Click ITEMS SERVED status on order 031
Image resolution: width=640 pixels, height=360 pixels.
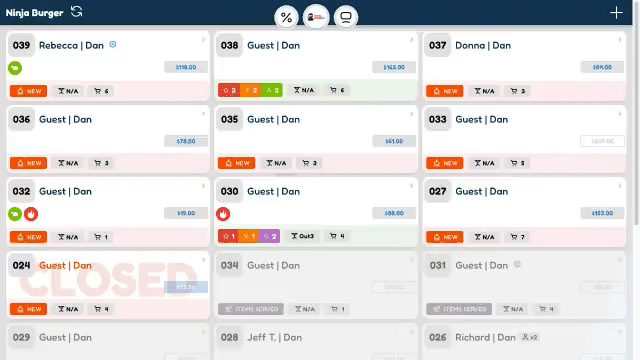click(x=459, y=309)
